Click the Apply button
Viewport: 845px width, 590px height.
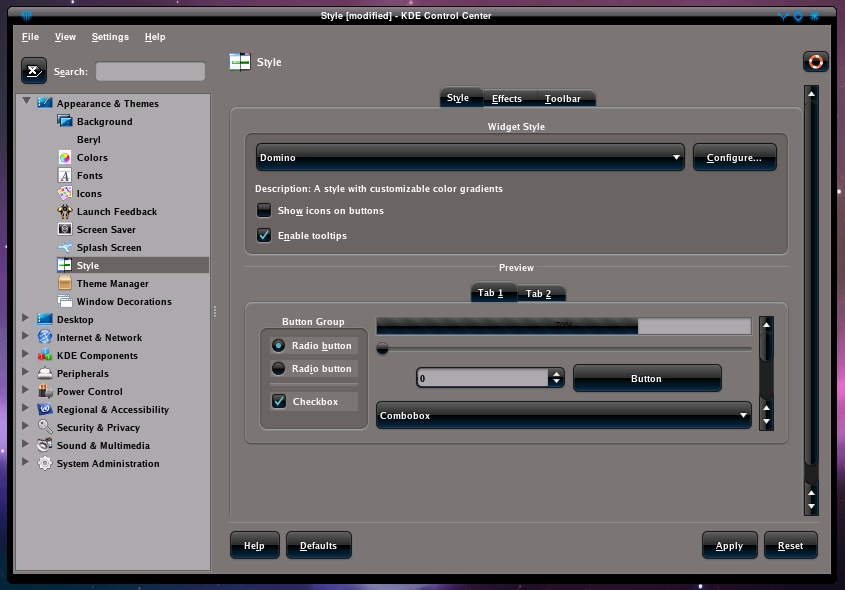(x=730, y=545)
